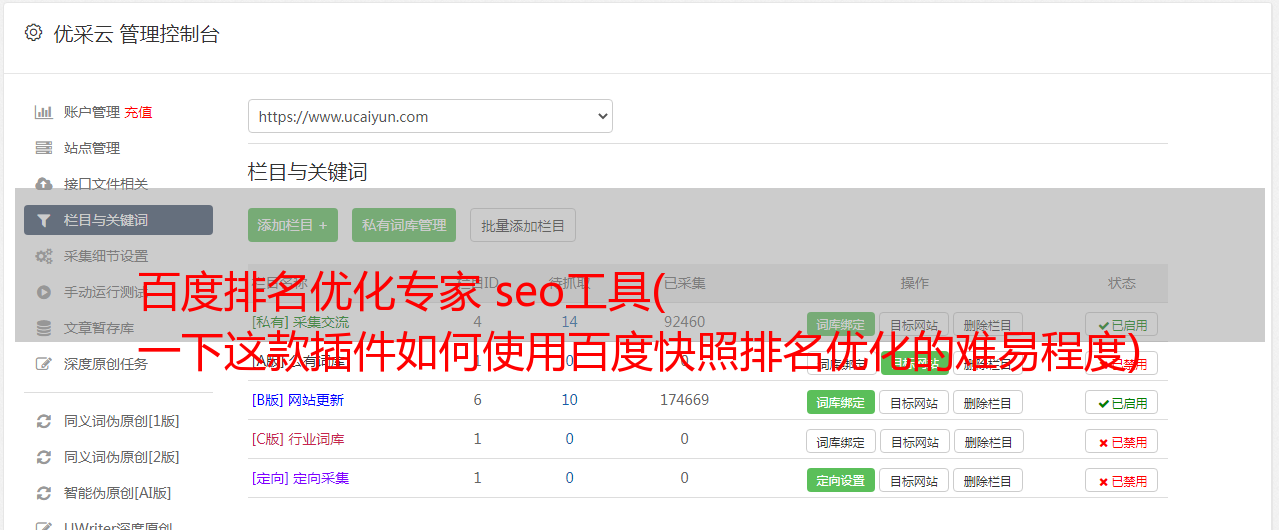Image resolution: width=1279 pixels, height=530 pixels.
Task: Open the [私有] 采集交流 column link
Action: point(301,322)
